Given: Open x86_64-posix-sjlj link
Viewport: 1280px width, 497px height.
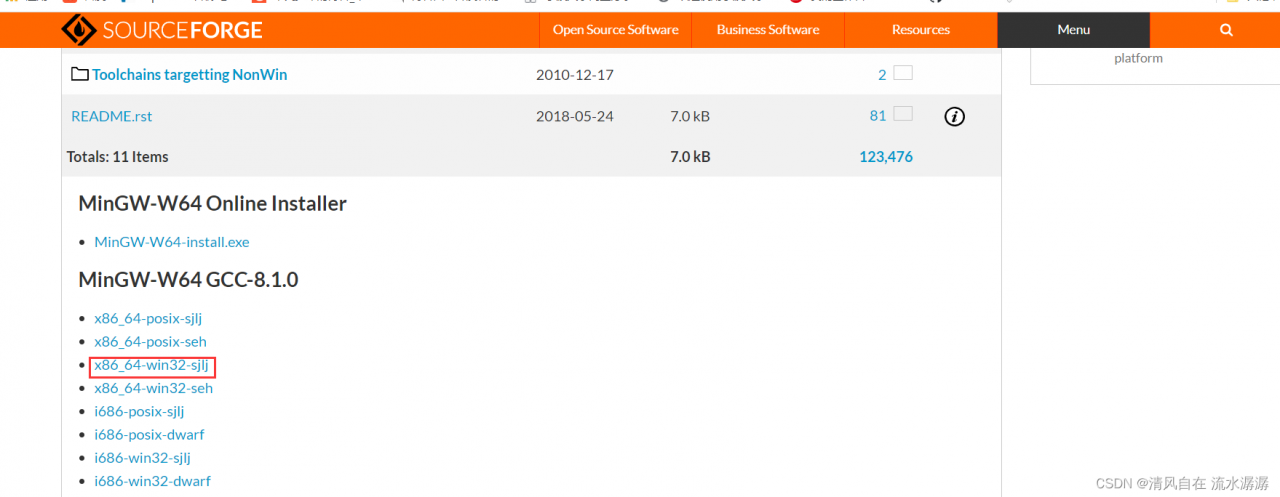Looking at the screenshot, I should (148, 318).
